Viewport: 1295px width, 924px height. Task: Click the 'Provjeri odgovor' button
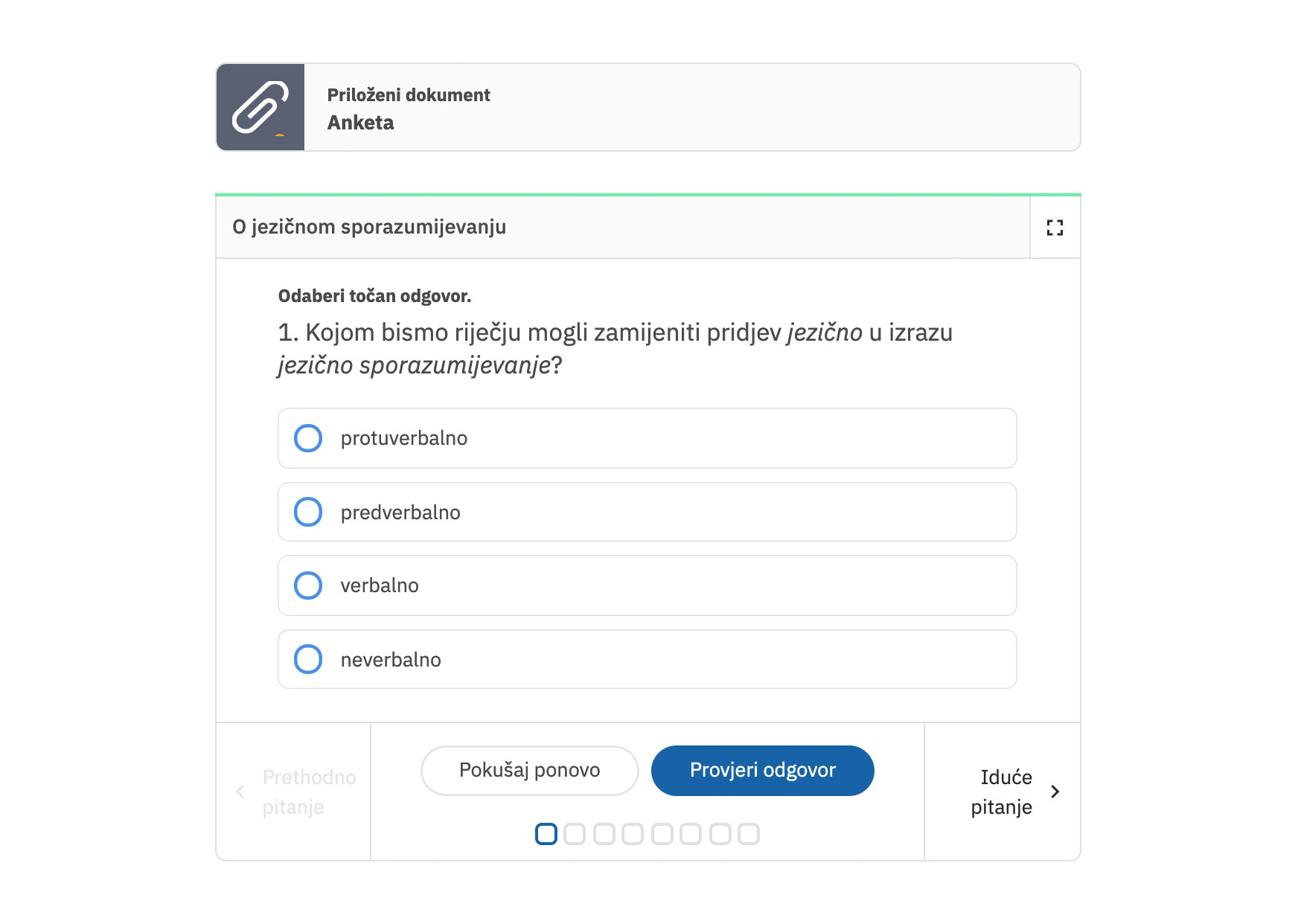762,770
